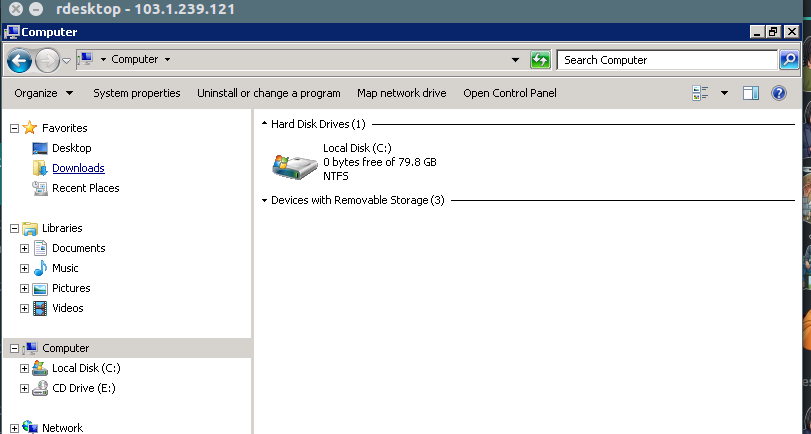The height and width of the screenshot is (434, 811).
Task: Click the Documents library icon
Action: click(40, 248)
